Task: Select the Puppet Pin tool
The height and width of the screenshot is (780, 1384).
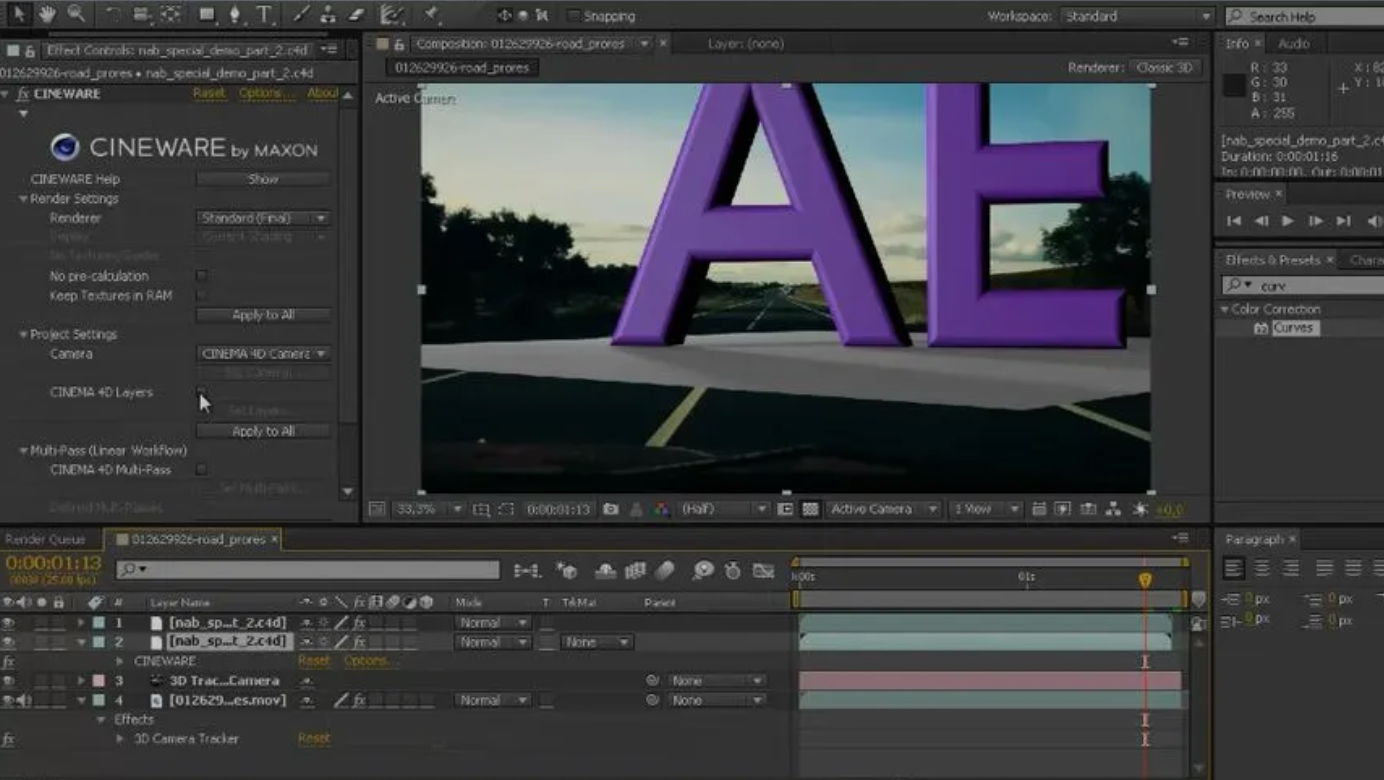Action: coord(432,15)
